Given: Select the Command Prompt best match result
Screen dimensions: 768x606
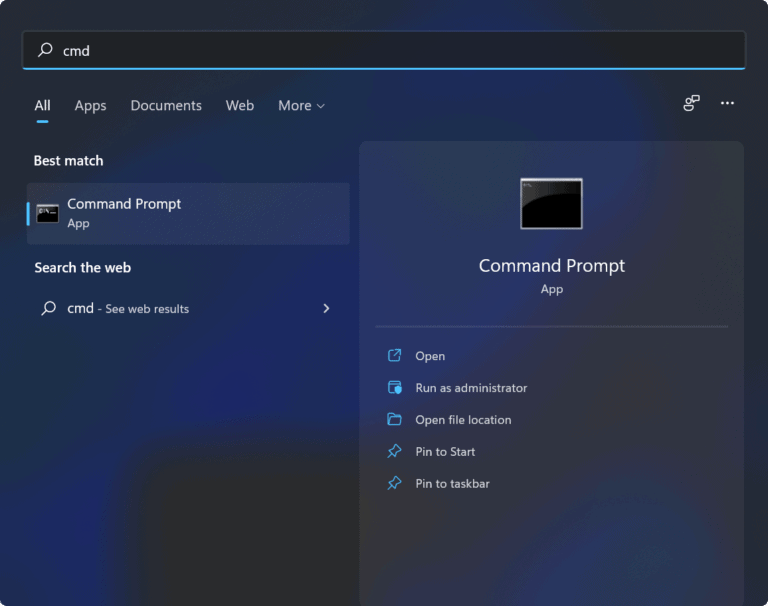Looking at the screenshot, I should (188, 213).
